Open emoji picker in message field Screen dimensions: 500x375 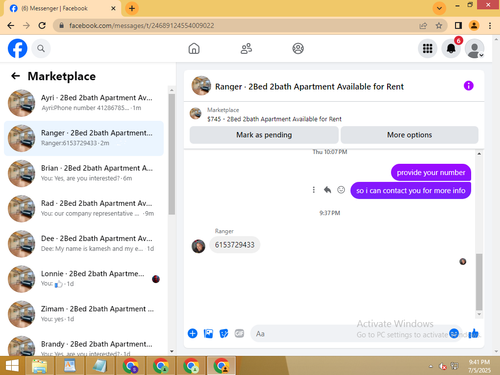click(x=454, y=333)
